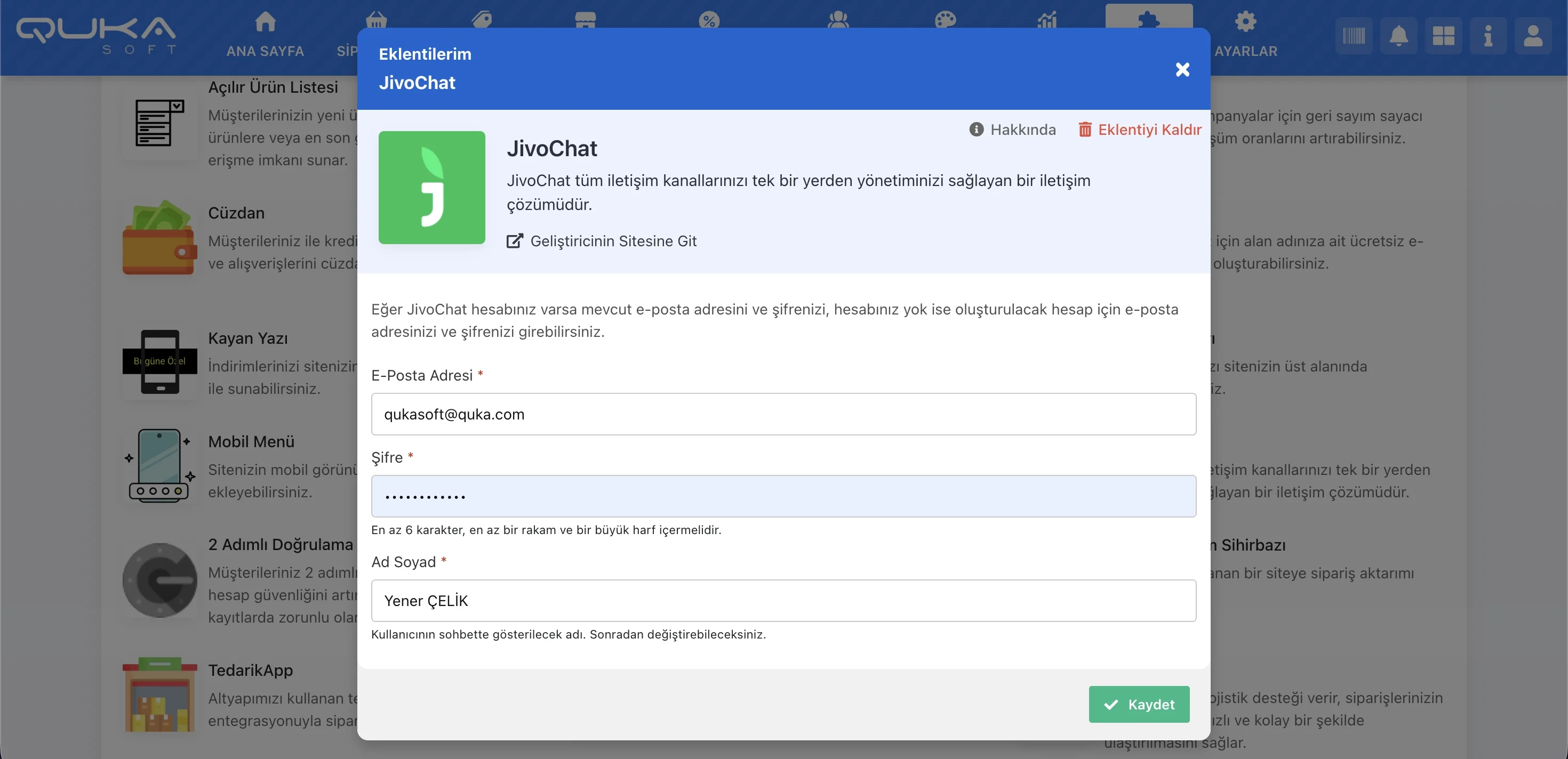Select the Ad Soyad text field
Image resolution: width=1568 pixels, height=759 pixels.
point(783,601)
